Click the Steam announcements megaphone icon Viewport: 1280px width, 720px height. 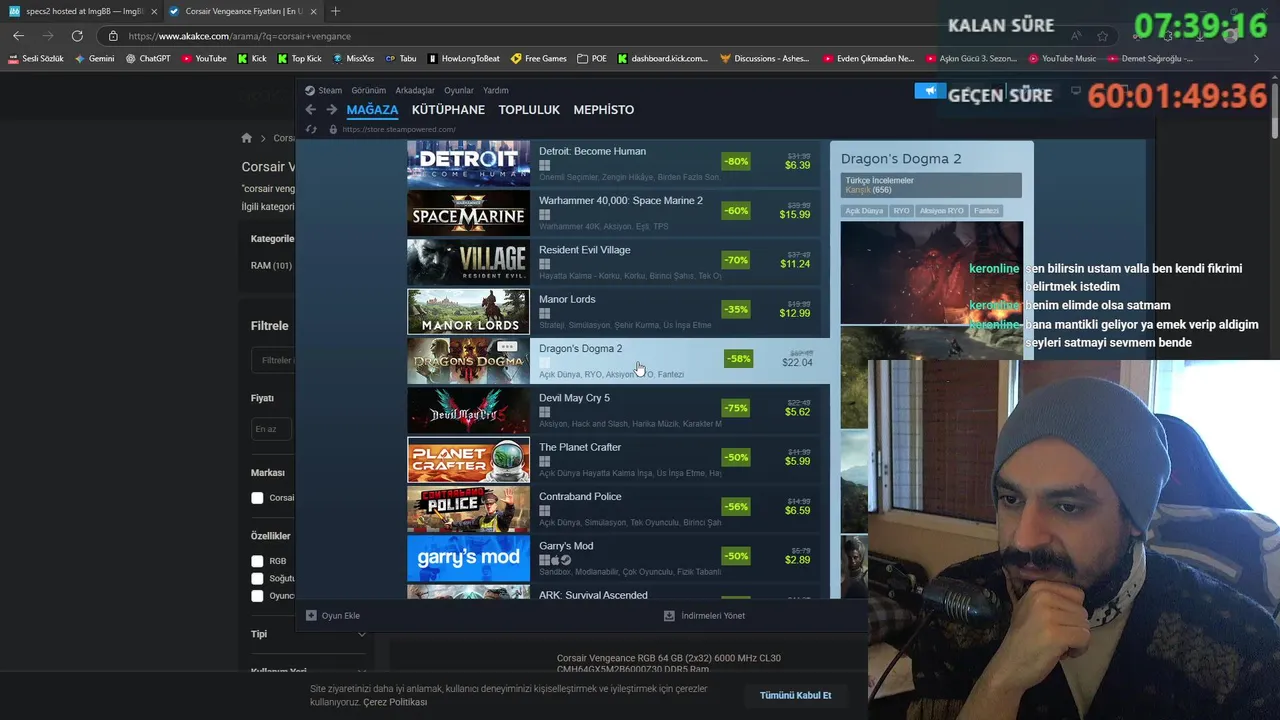(x=930, y=91)
